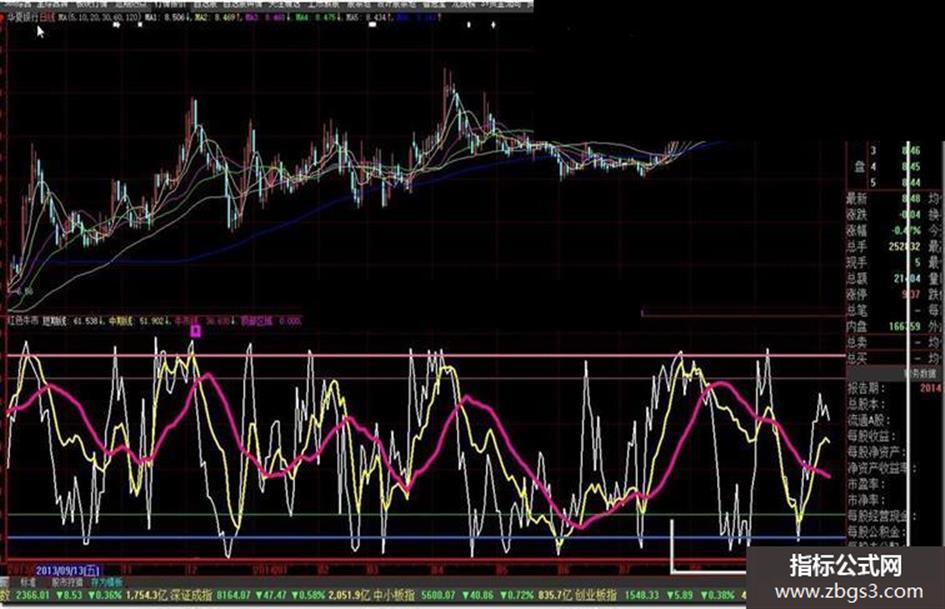Click the ▼8.53 change value in the status bar
This screenshot has height=609, width=945.
pos(69,595)
